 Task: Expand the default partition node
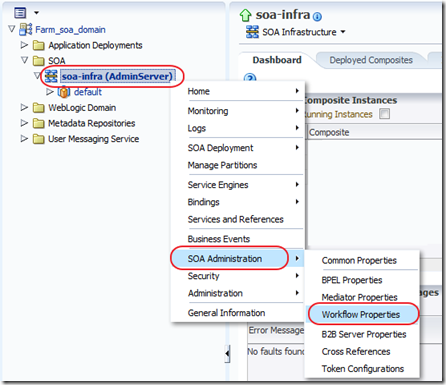point(50,91)
